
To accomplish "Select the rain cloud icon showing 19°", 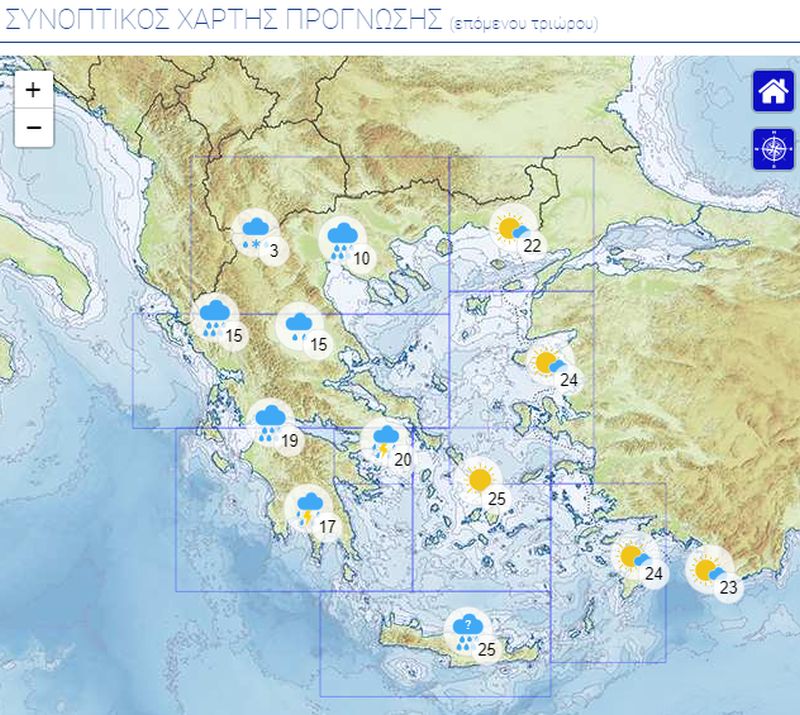I will (x=270, y=423).
